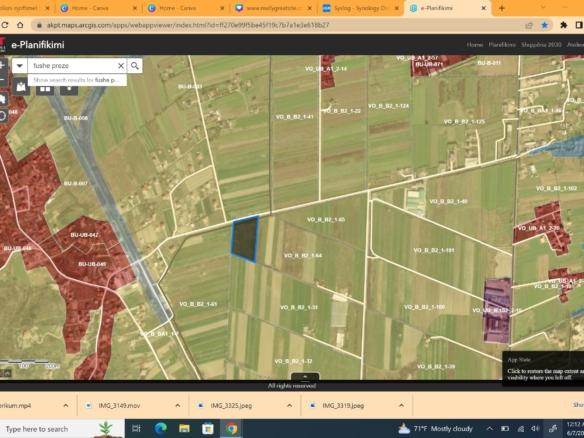
Task: Switch to the first Home - Canva tab
Action: (x=99, y=8)
